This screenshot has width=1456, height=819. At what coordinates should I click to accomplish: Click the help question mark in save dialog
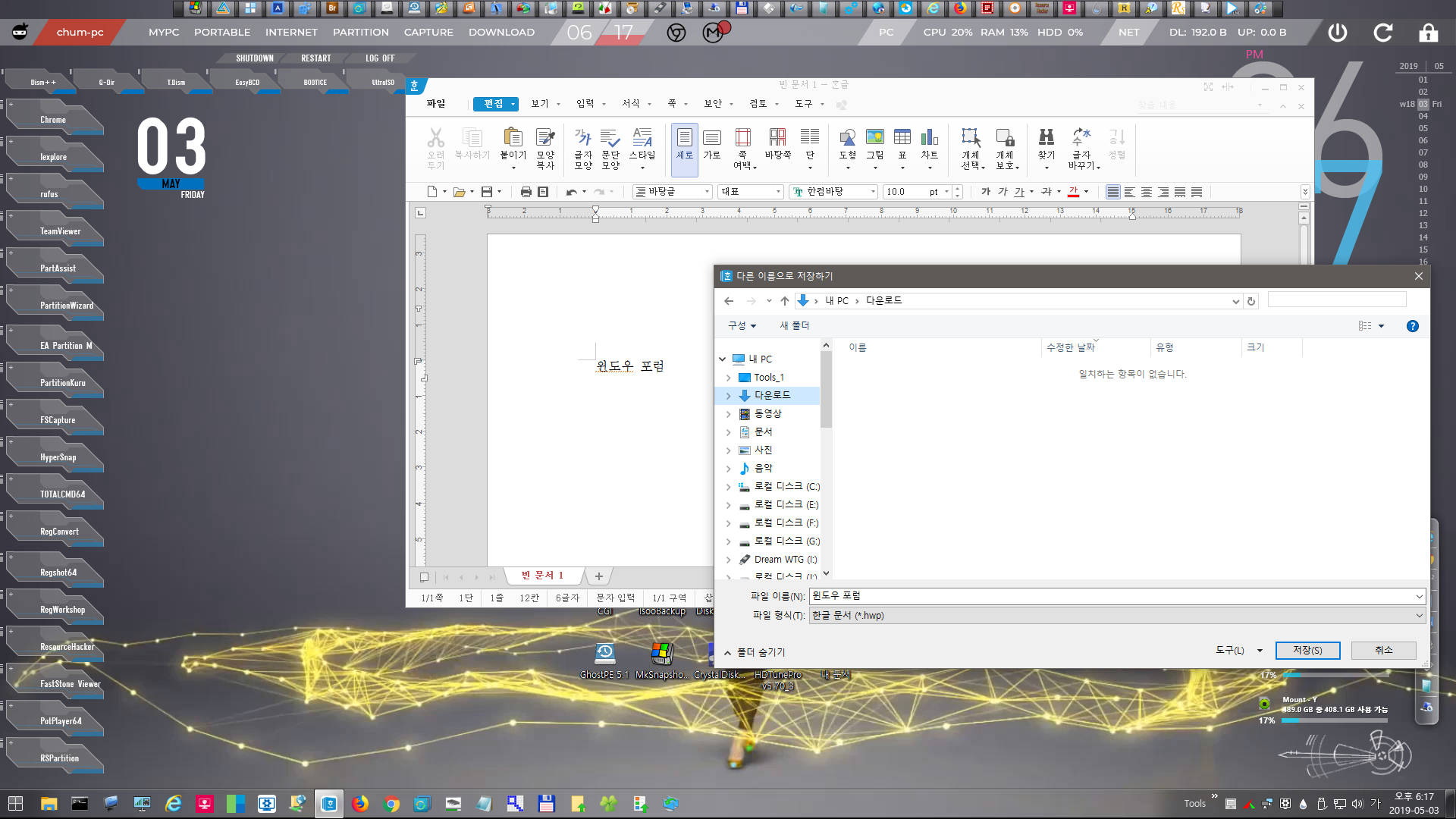click(1412, 326)
